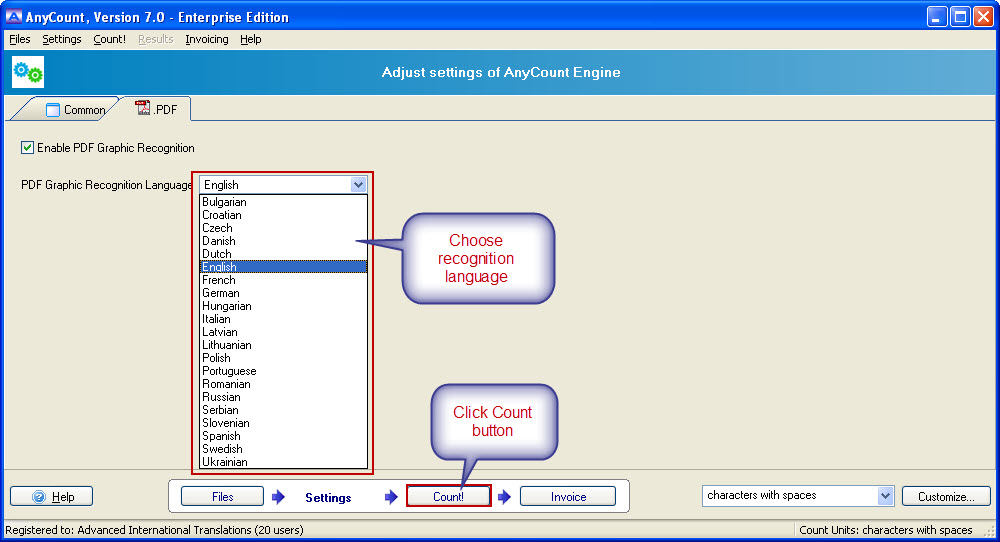Screen dimensions: 1000x542
Task: Open the Settings menu
Action: tap(62, 39)
